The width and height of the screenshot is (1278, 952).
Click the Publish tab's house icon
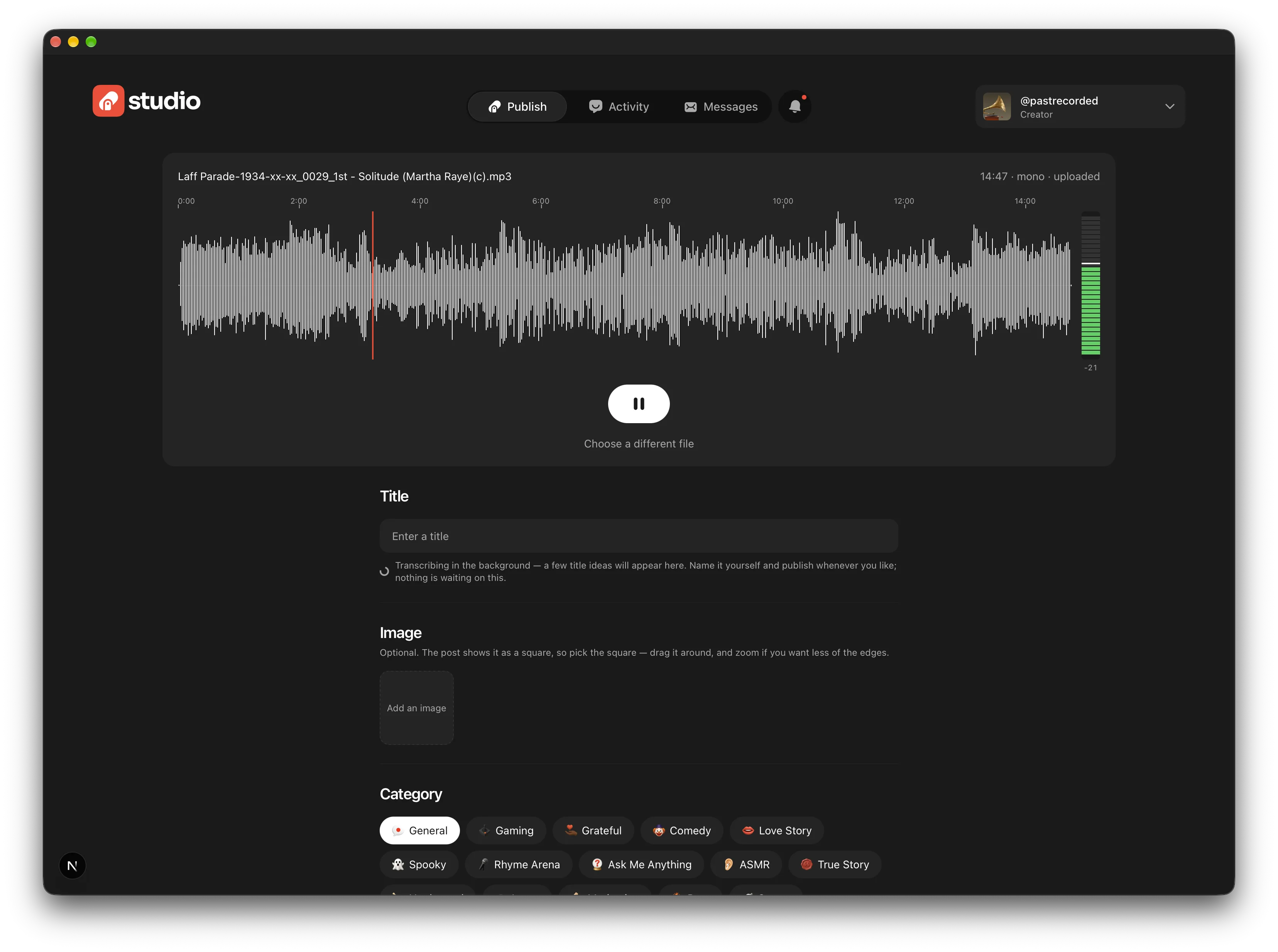coord(494,106)
